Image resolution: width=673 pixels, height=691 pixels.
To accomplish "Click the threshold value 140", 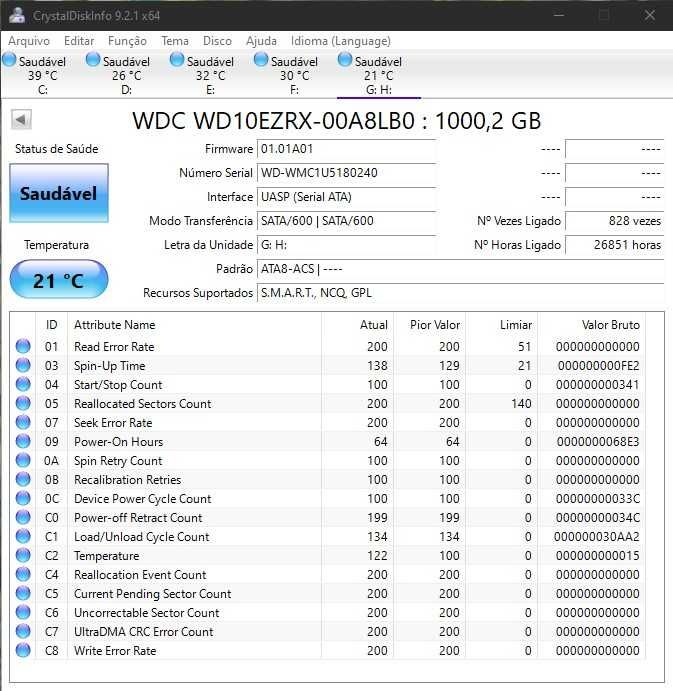I will [521, 403].
